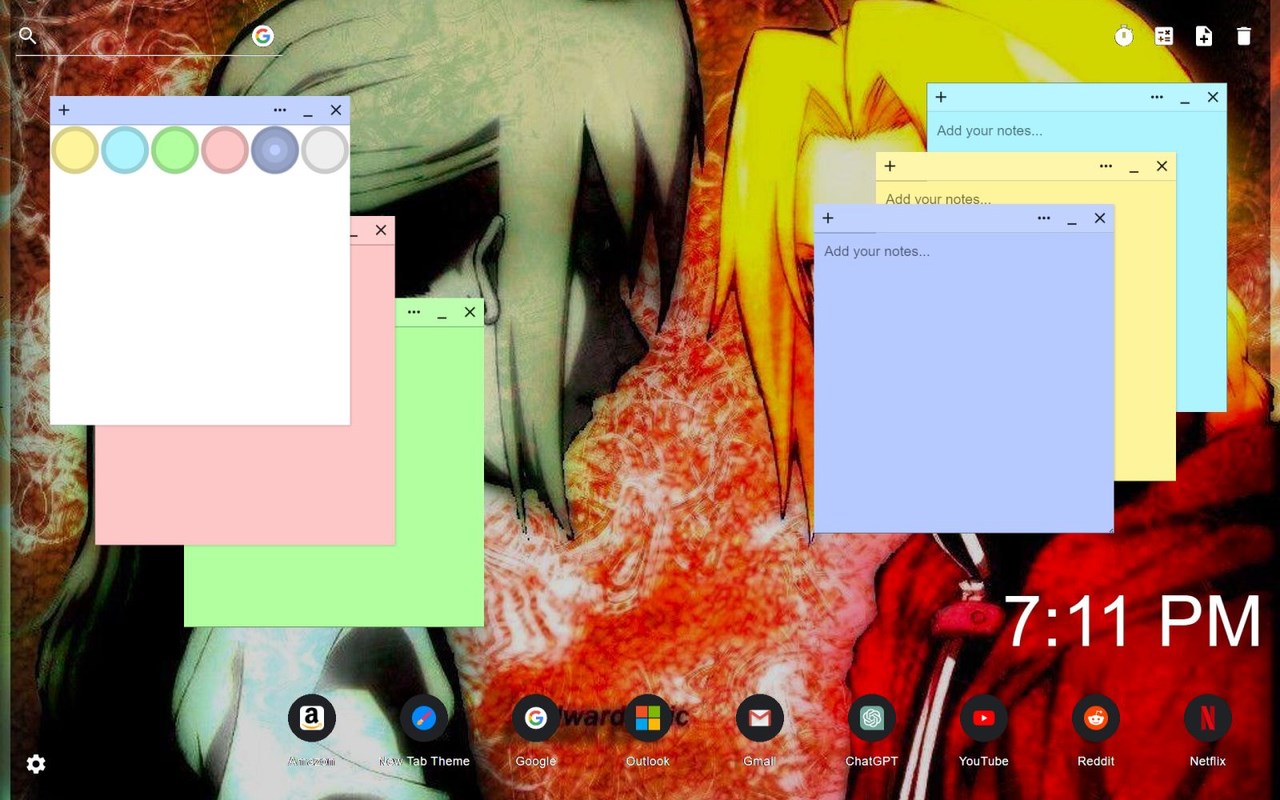Open the stopwatch timer tool
Screen dimensions: 1280x800
(x=1124, y=36)
